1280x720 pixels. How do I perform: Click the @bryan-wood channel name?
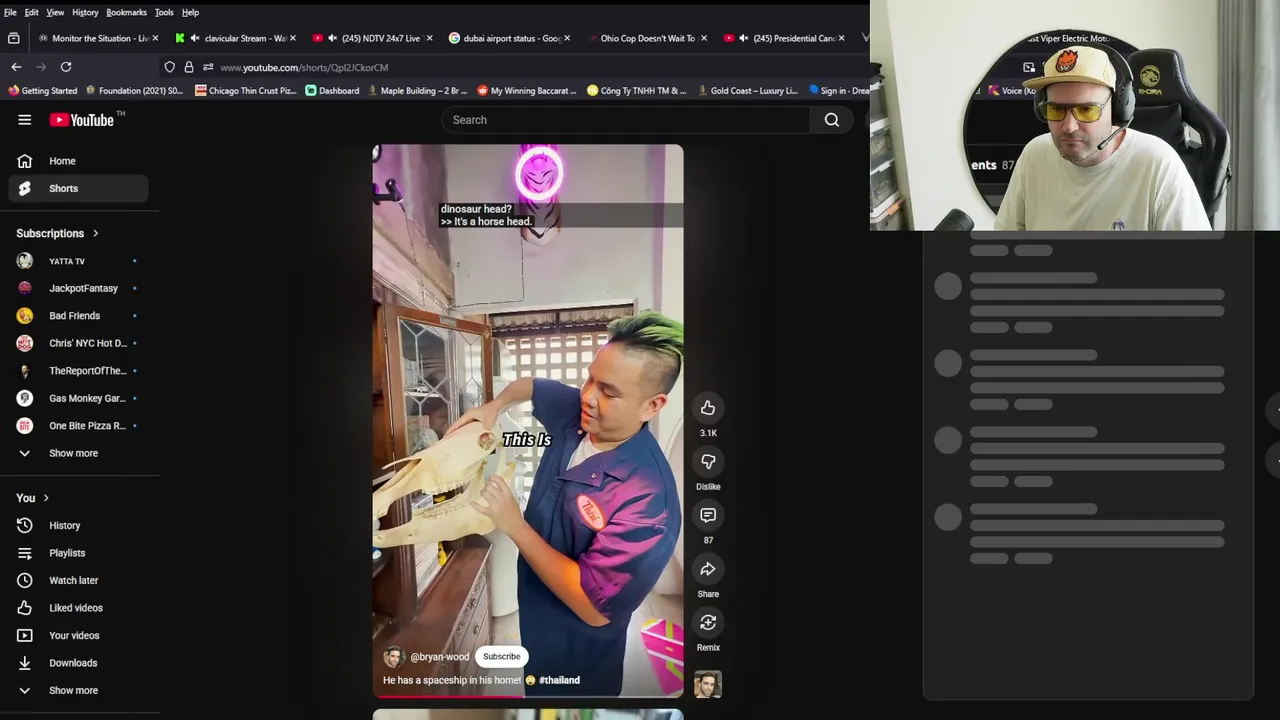[x=439, y=657]
